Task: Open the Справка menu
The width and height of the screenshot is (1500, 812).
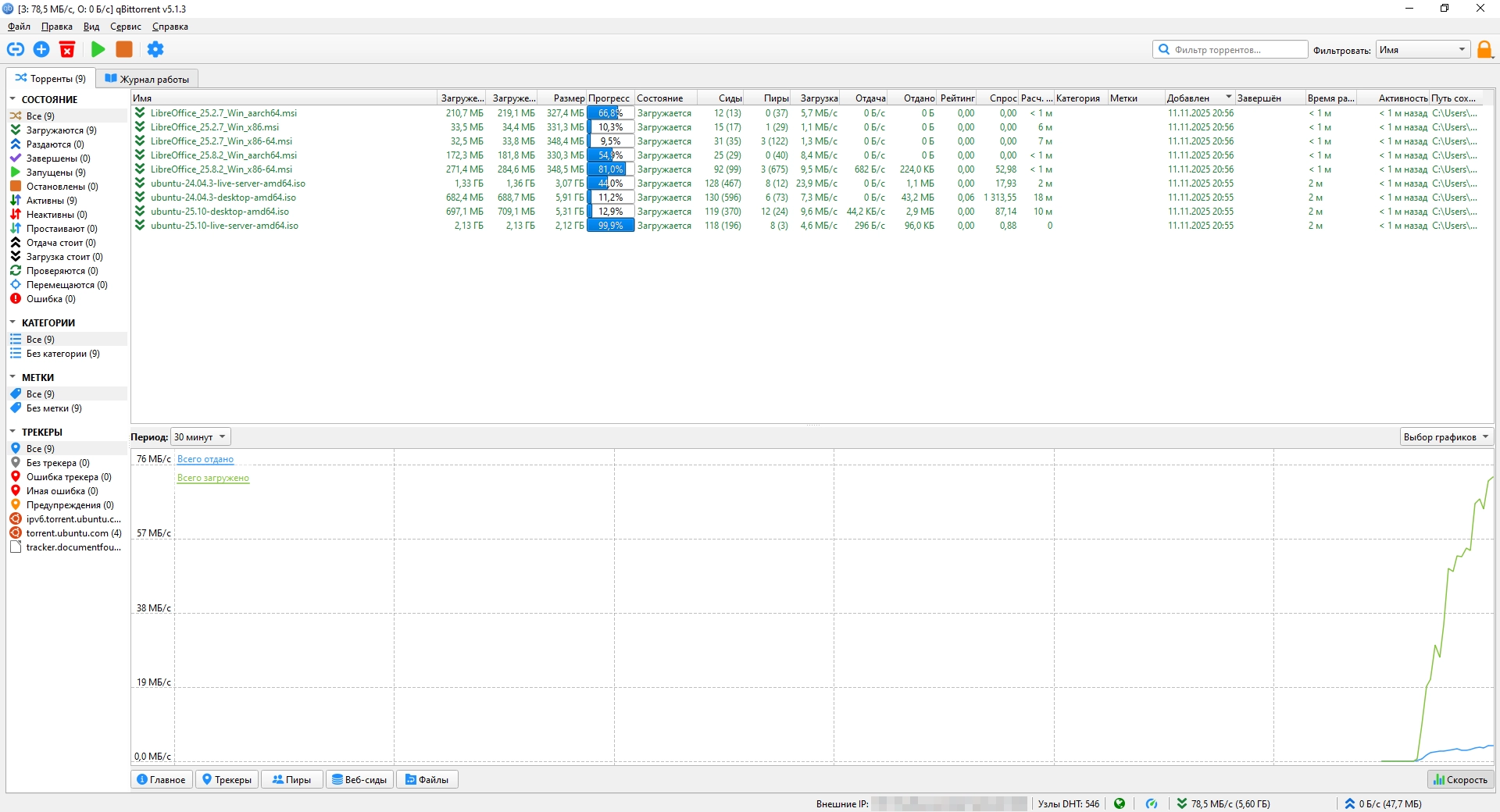Action: coord(170,27)
